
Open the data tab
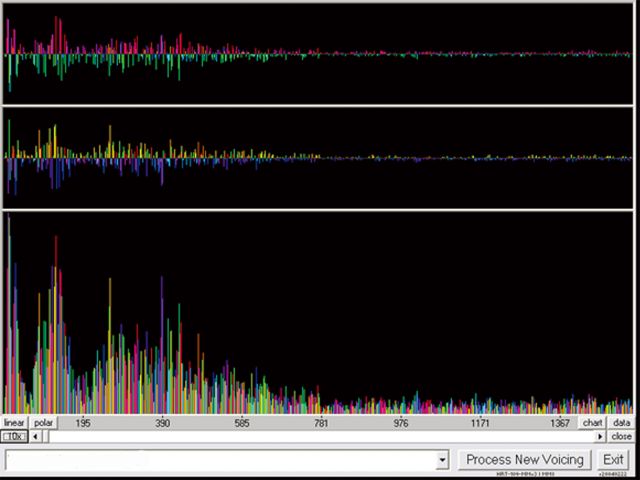point(621,423)
